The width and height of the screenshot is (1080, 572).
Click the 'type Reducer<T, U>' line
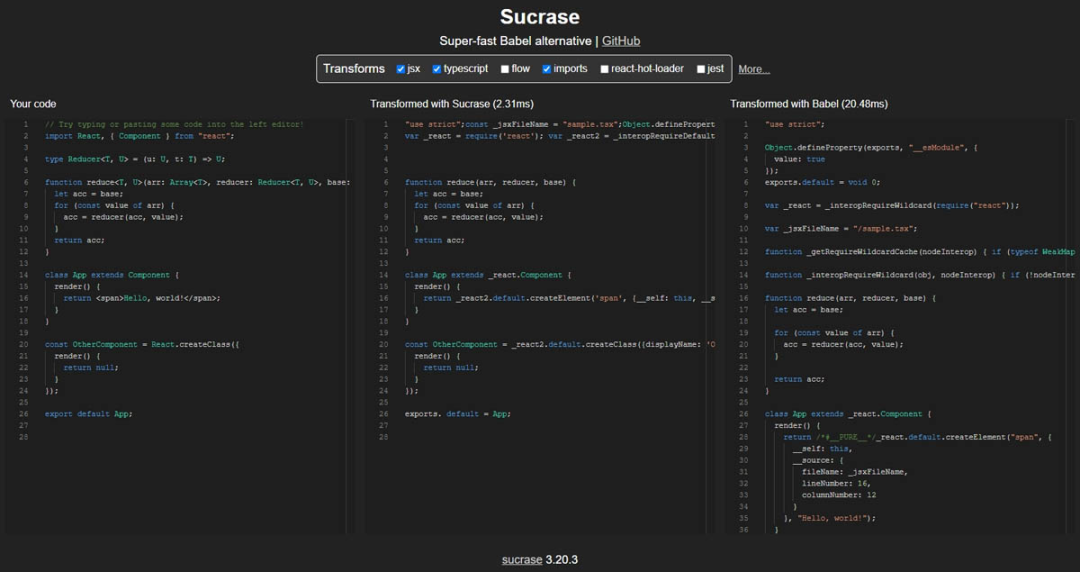(135, 159)
